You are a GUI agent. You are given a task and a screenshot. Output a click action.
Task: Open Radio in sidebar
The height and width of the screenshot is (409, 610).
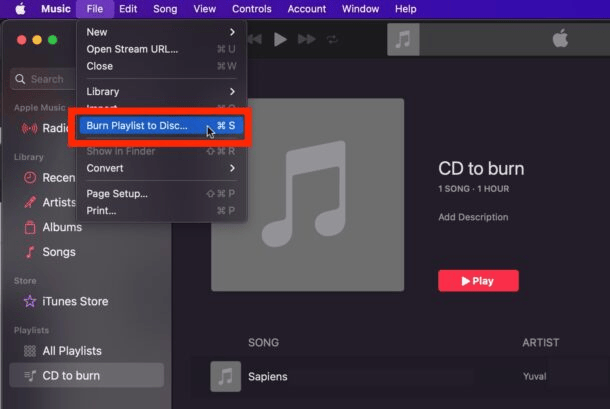(x=56, y=128)
